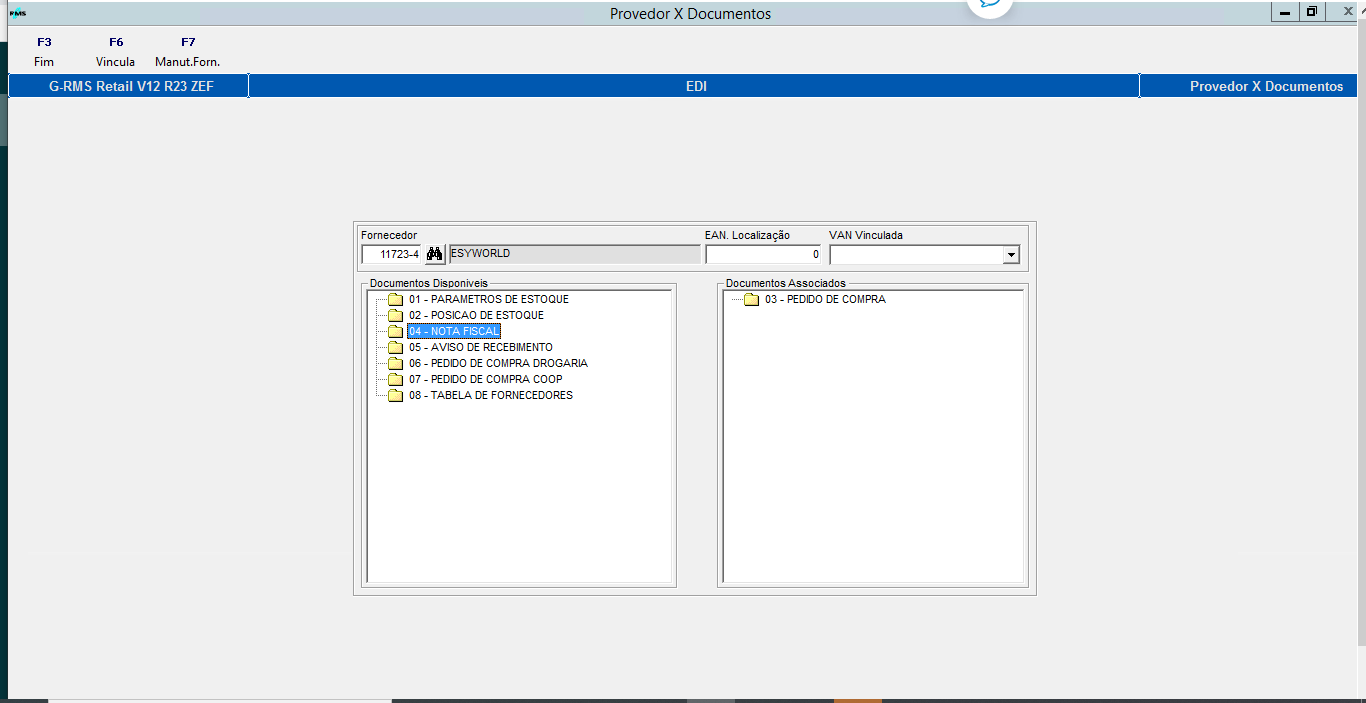Select 05 - AVISO DE RECEBIMENTO
The image size is (1366, 703).
(x=480, y=347)
